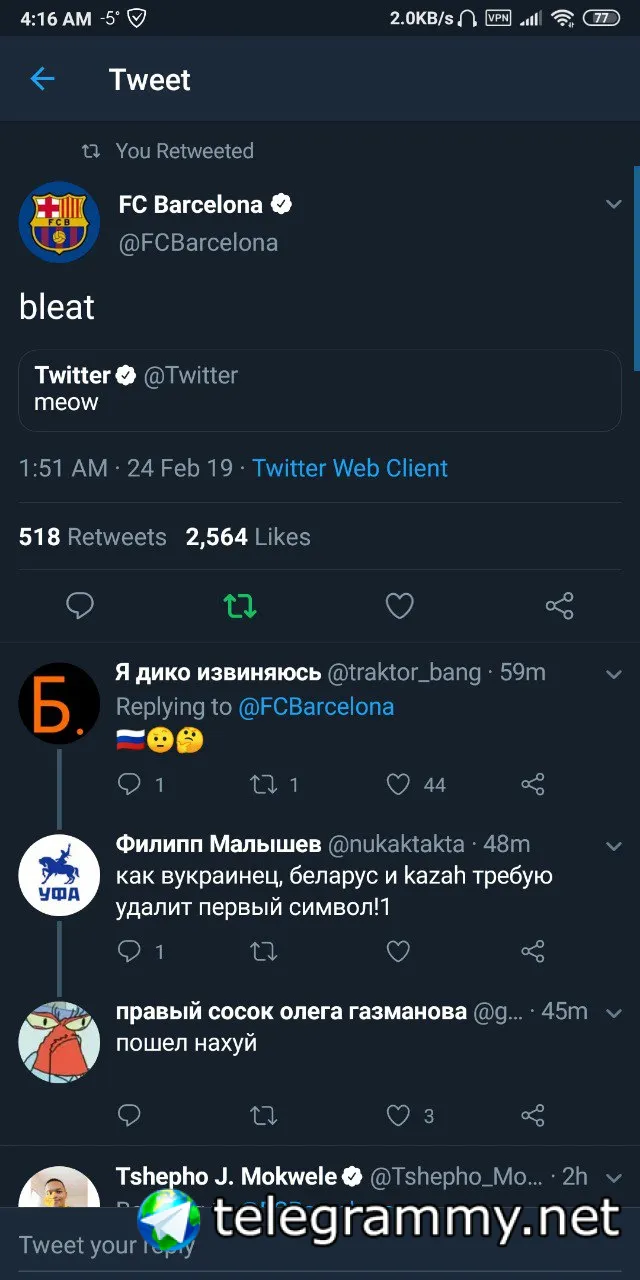Tap the back arrow in header
The width and height of the screenshot is (640, 1280).
[x=42, y=79]
